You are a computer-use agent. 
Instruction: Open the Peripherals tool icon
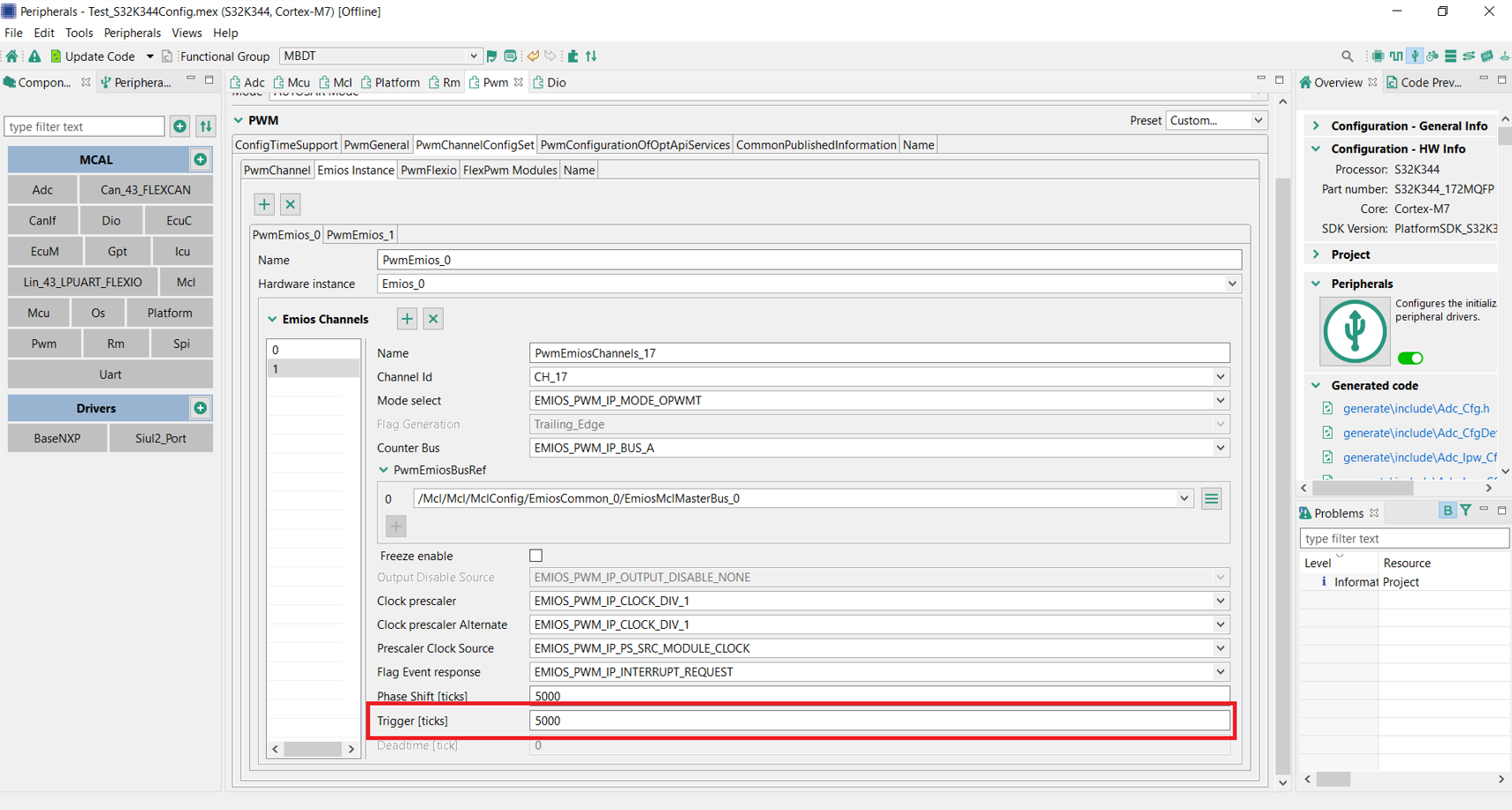(1415, 56)
